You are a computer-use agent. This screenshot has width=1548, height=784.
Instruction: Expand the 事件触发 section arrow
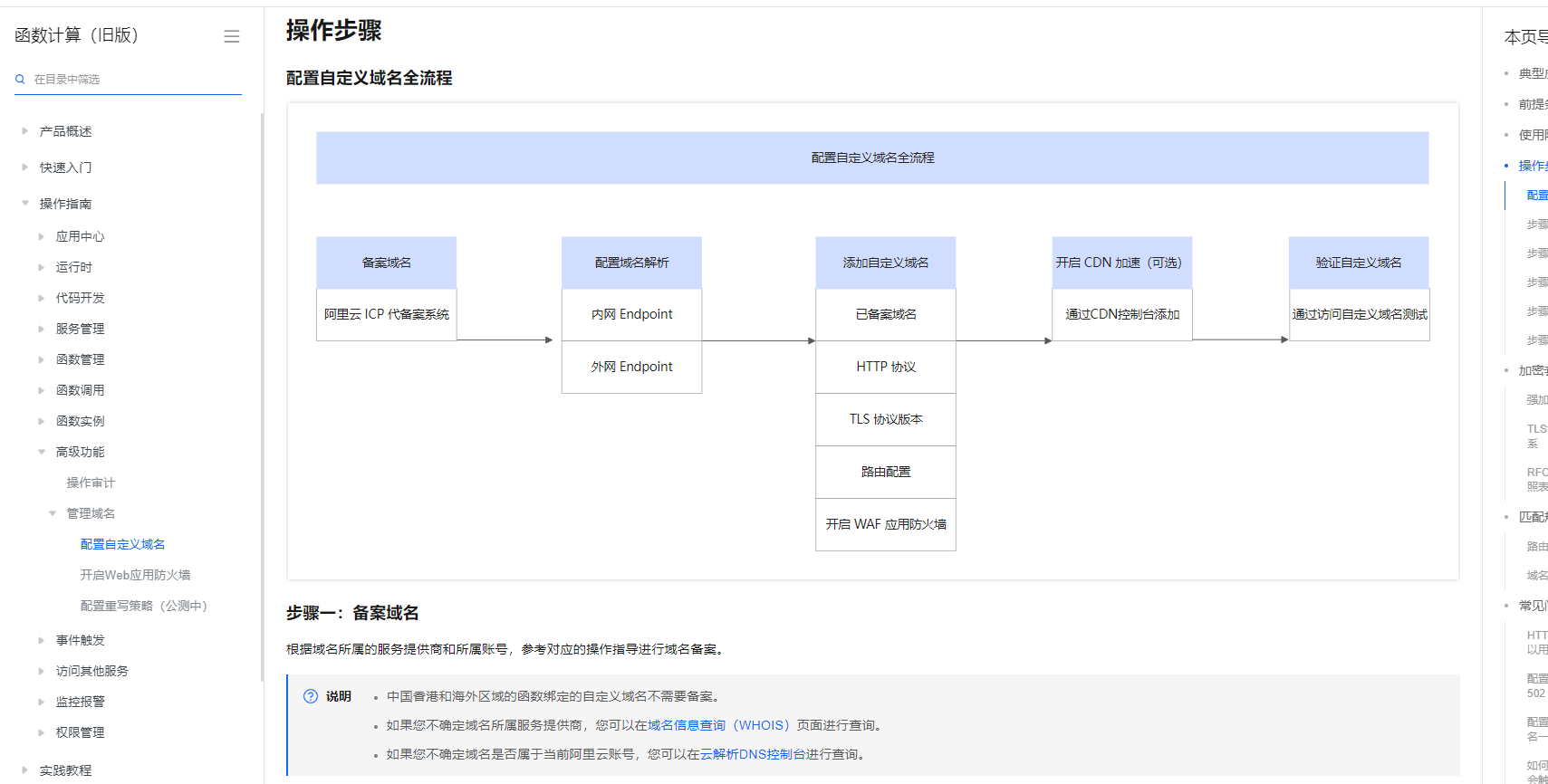coord(42,640)
